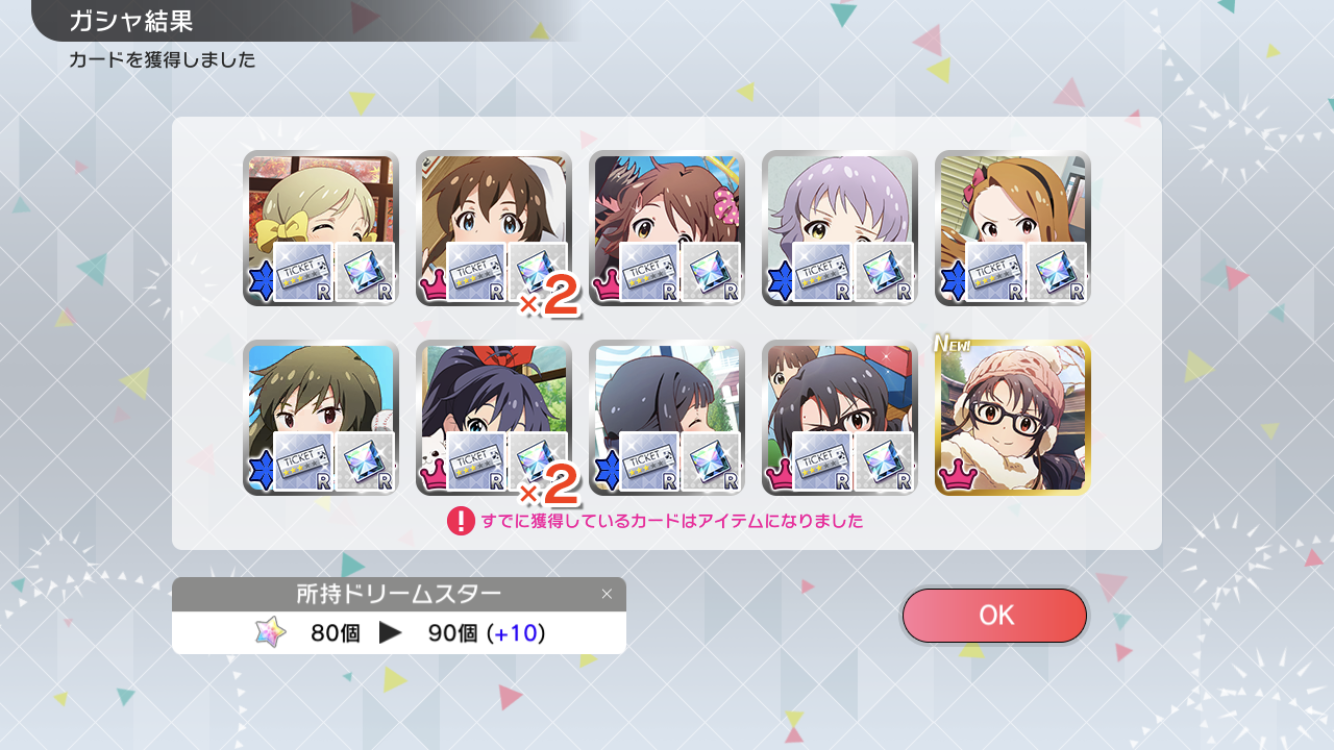The width and height of the screenshot is (1334, 750).
Task: Select the card with yellow hair ribbon
Action: tap(320, 228)
